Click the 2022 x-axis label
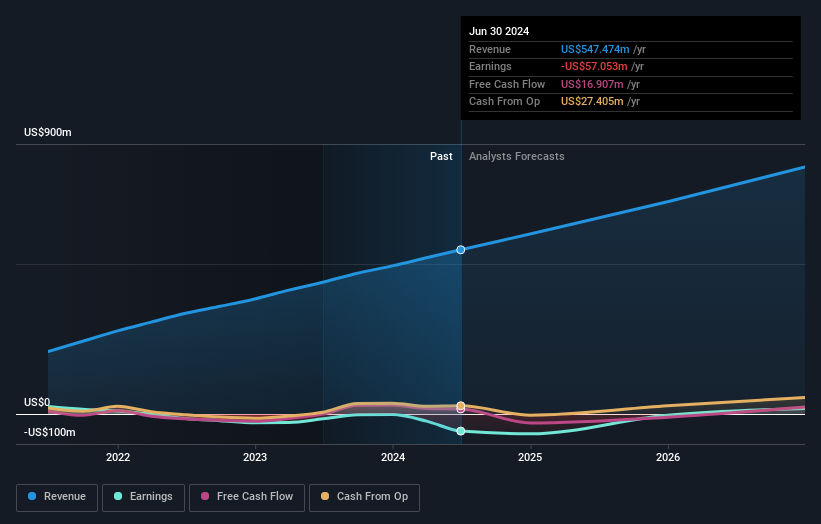Screen dimensions: 821x524 [x=118, y=458]
